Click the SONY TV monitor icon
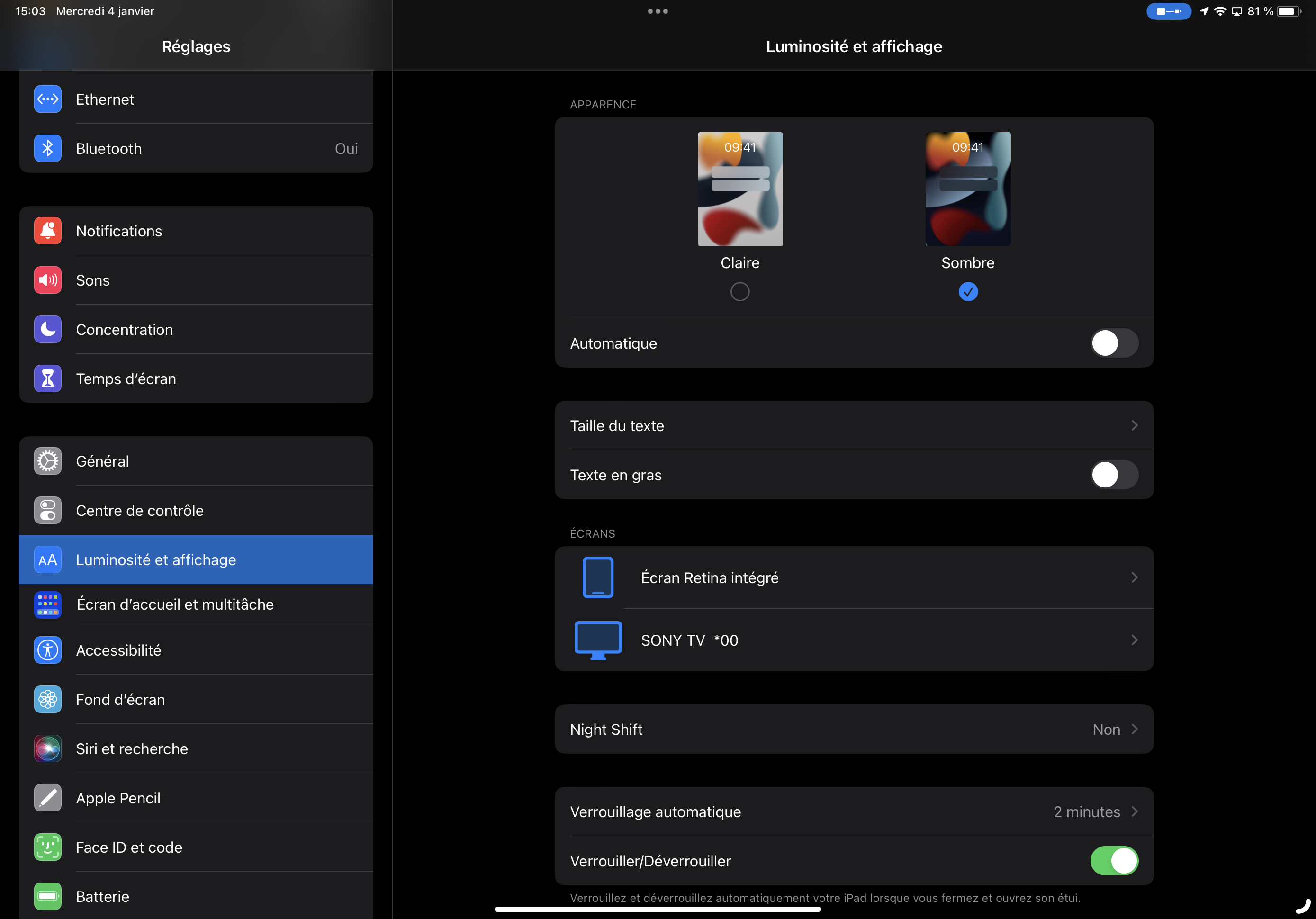This screenshot has height=919, width=1316. pyautogui.click(x=598, y=640)
